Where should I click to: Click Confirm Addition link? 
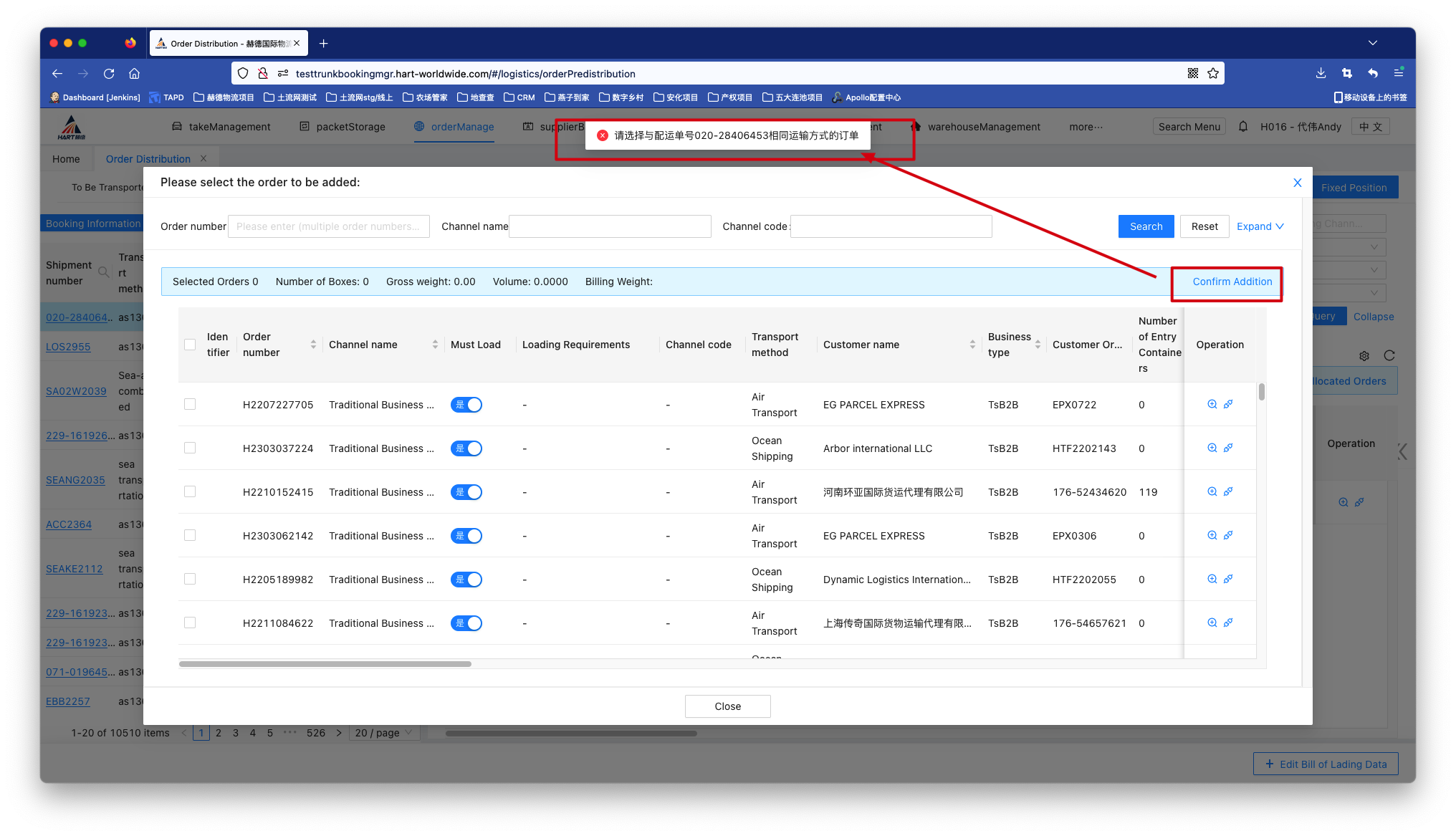click(1232, 282)
